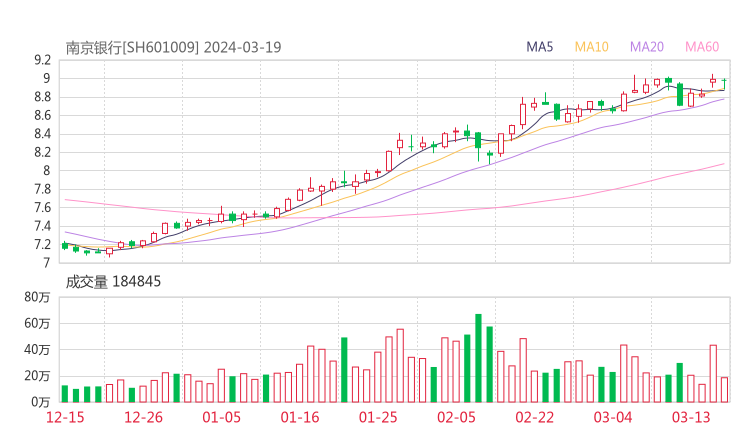
Task: Click the 01-16 date axis label
Action: [300, 417]
